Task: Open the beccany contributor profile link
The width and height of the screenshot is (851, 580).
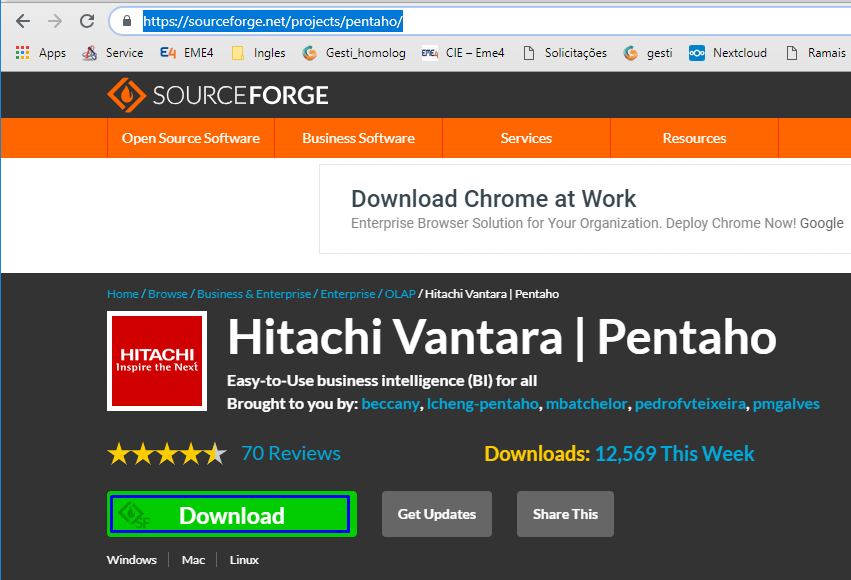Action: point(390,404)
